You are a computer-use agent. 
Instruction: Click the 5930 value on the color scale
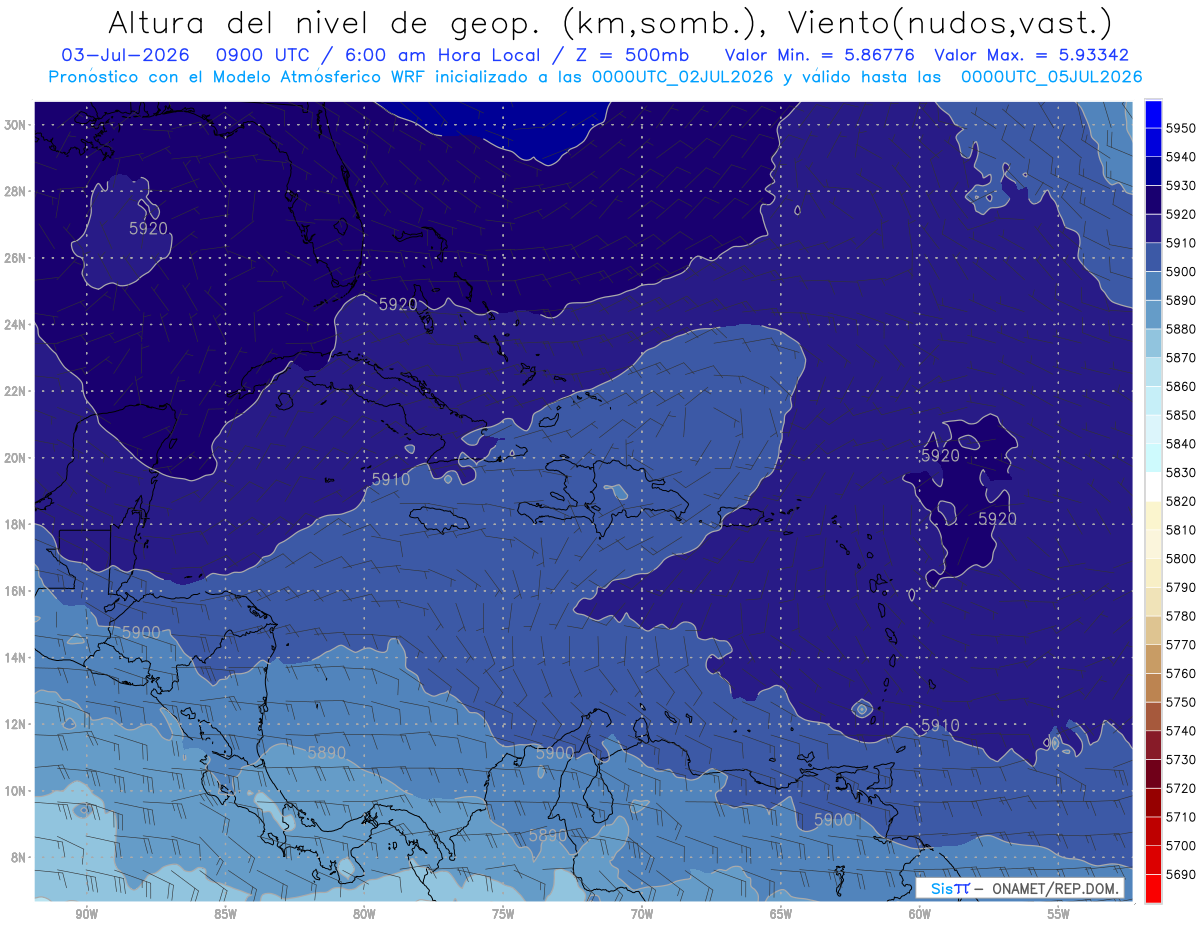coord(1181,186)
